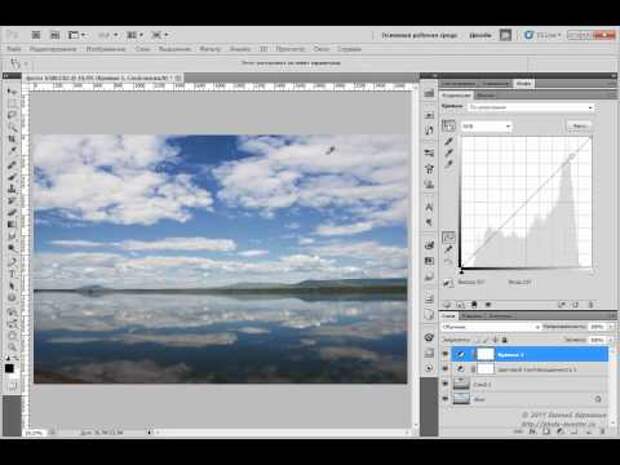The width and height of the screenshot is (620, 465).
Task: Open the fill slider arrow in Layers
Action: click(611, 340)
